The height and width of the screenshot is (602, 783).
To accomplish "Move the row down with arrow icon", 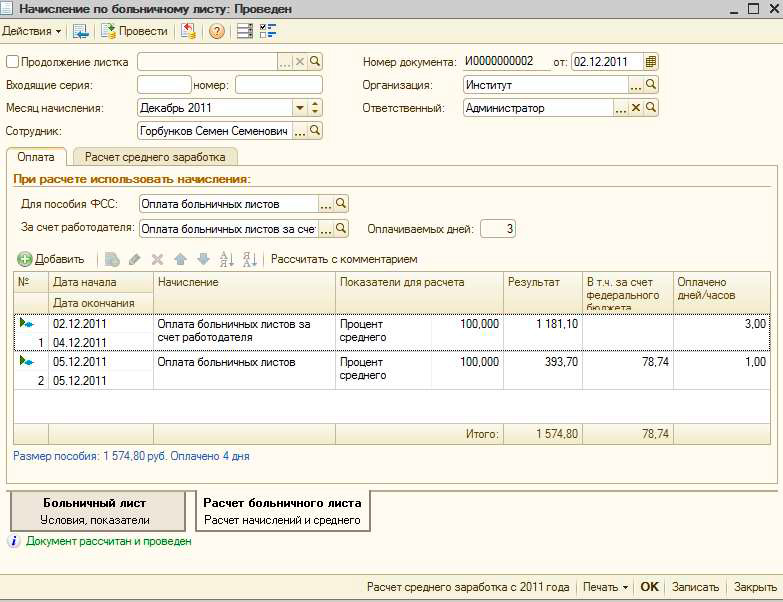I will 203,259.
